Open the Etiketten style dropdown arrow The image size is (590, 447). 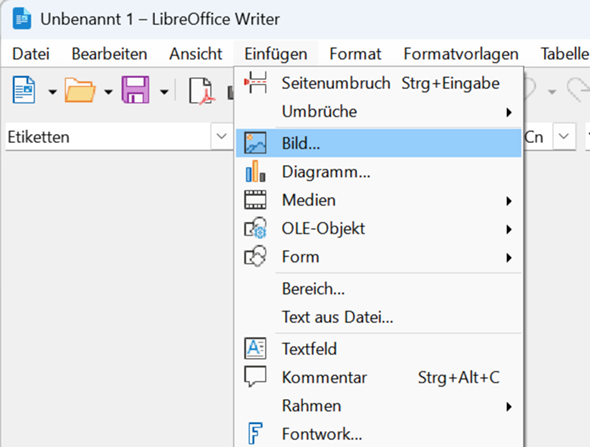[222, 136]
